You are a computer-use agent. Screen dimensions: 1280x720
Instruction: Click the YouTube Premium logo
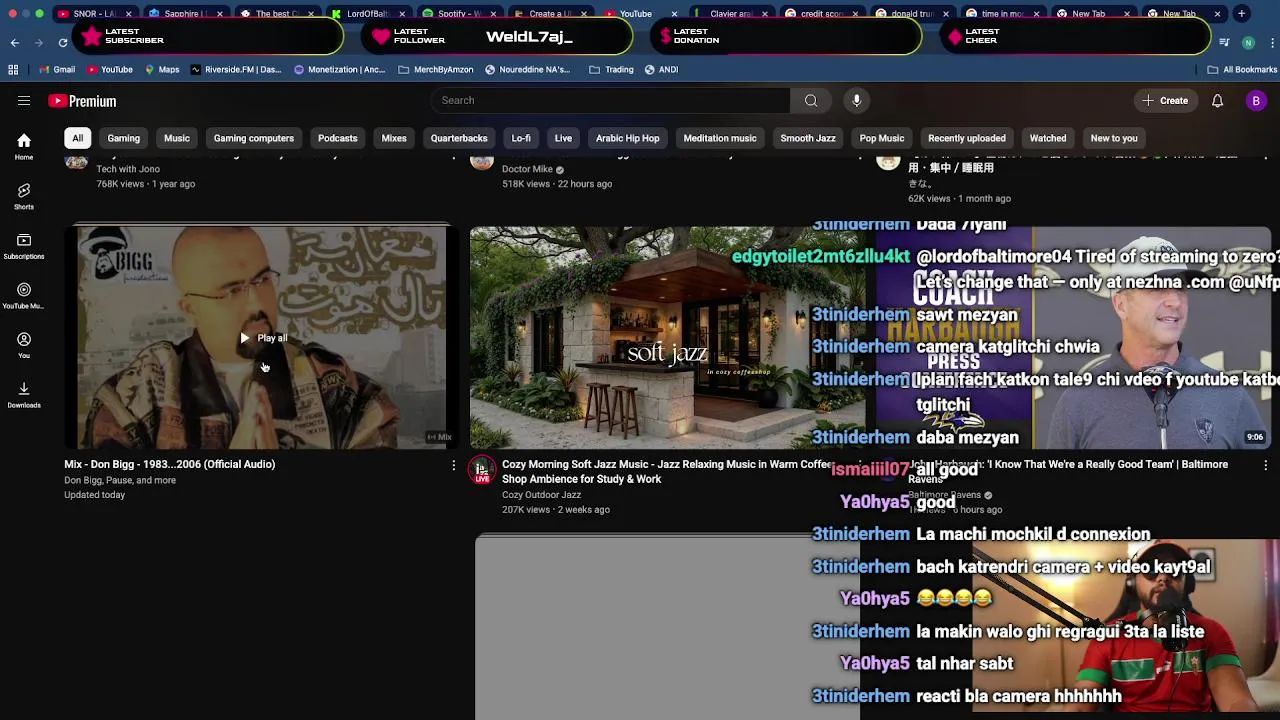[83, 101]
